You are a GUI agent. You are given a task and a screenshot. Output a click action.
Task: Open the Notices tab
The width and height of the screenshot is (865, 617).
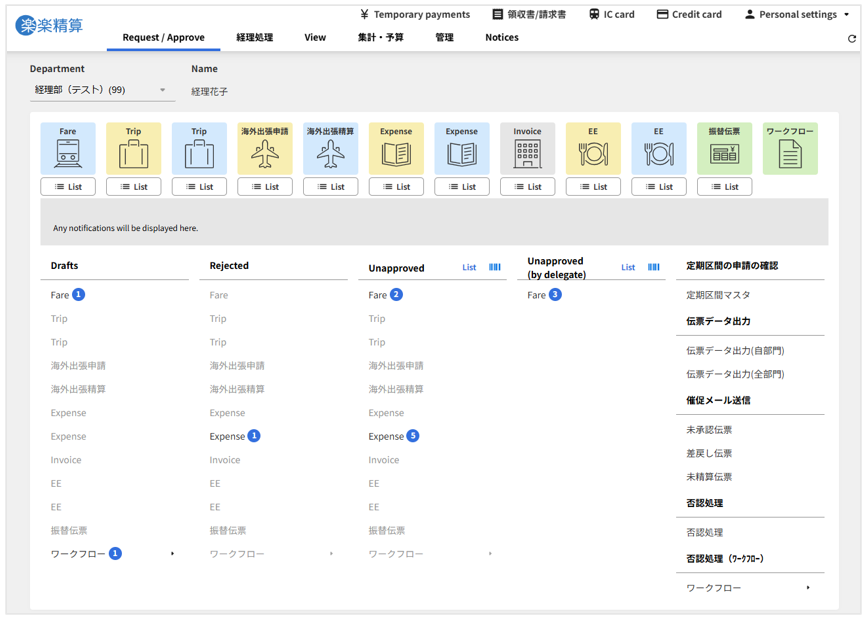point(501,38)
